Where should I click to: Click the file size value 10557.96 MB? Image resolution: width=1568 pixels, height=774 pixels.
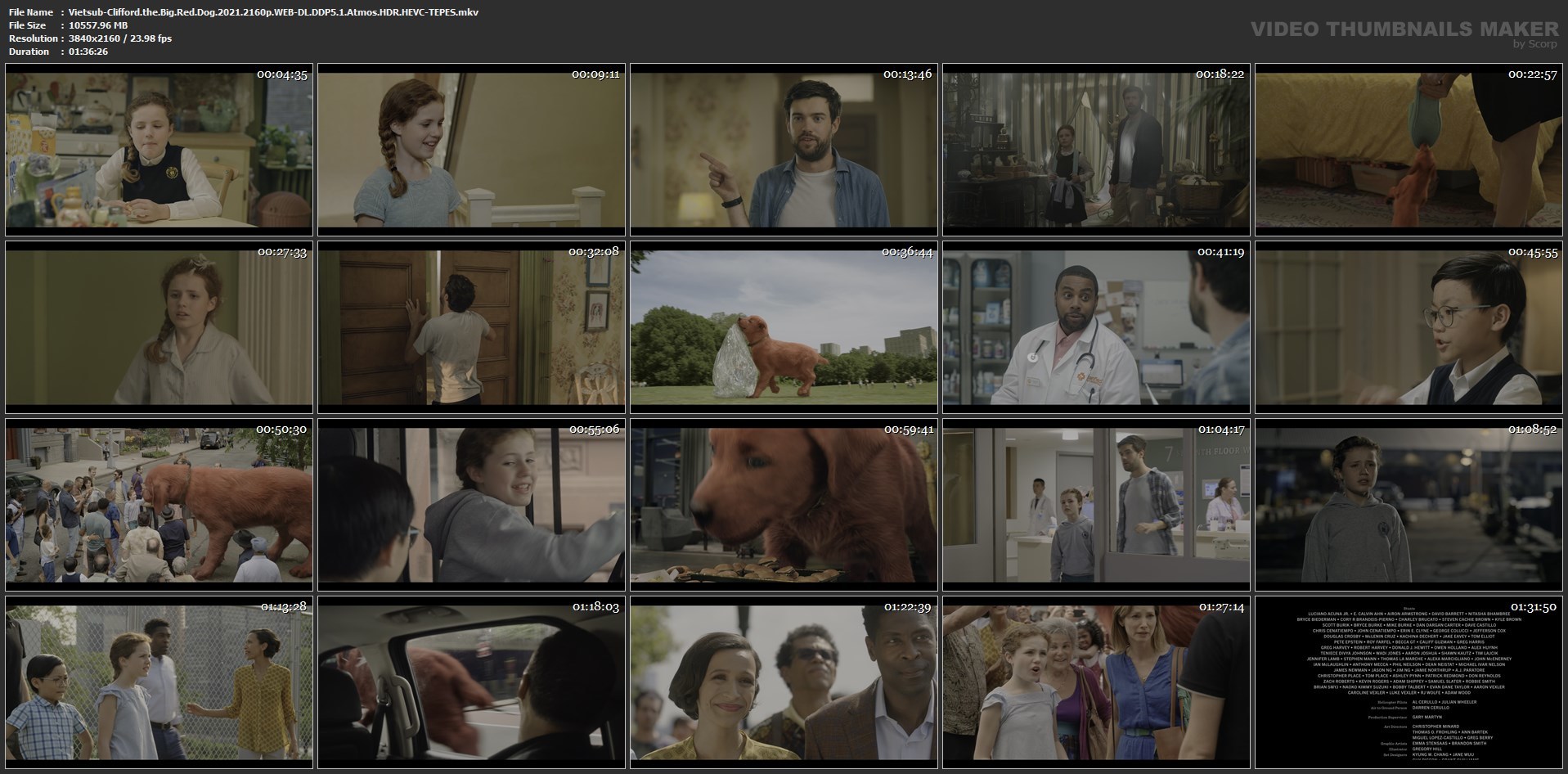[98, 25]
